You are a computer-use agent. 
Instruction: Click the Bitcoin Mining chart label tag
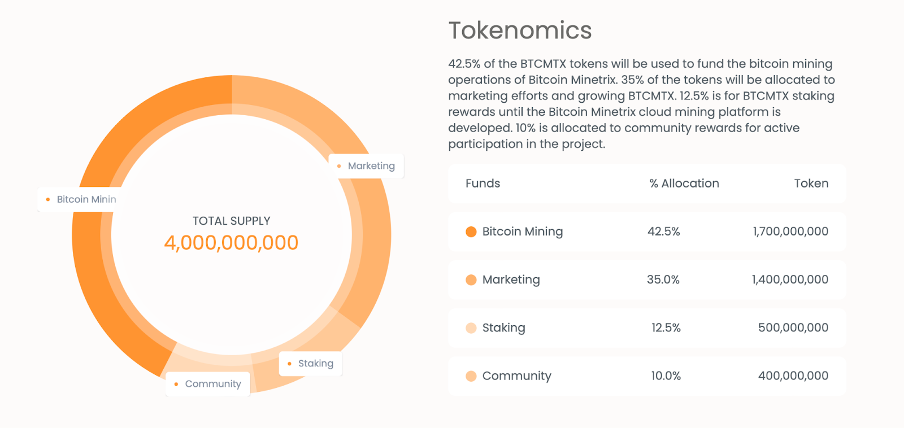(x=80, y=200)
